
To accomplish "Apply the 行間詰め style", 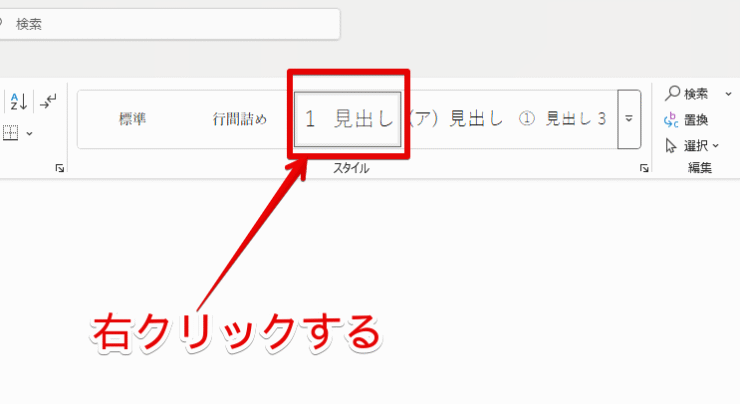I will click(x=239, y=119).
